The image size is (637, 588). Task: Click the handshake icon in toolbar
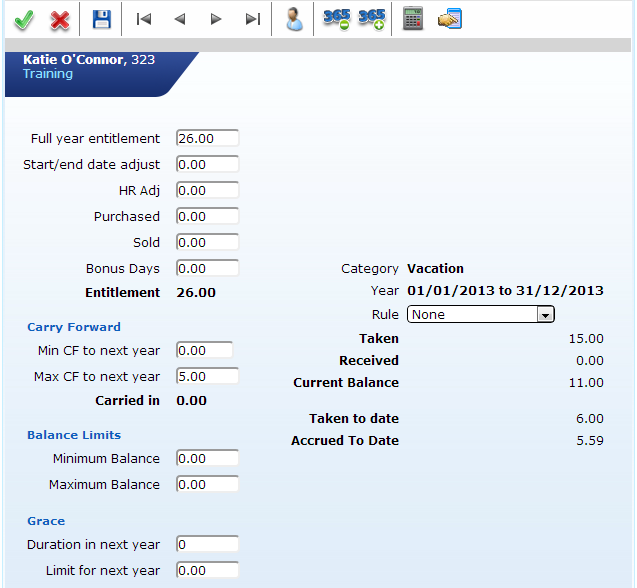coord(449,19)
